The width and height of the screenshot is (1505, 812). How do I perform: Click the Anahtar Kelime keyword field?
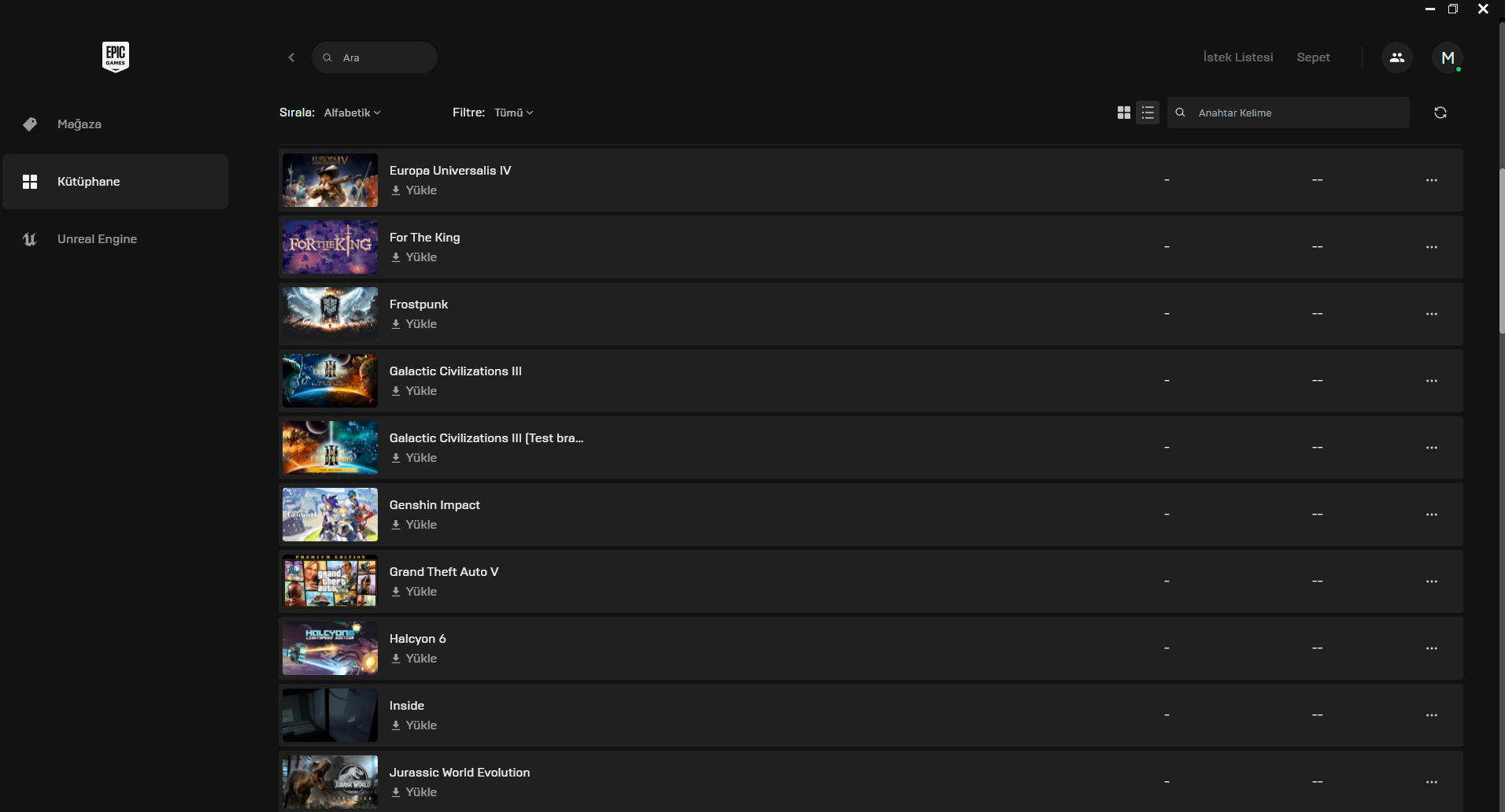coord(1289,113)
